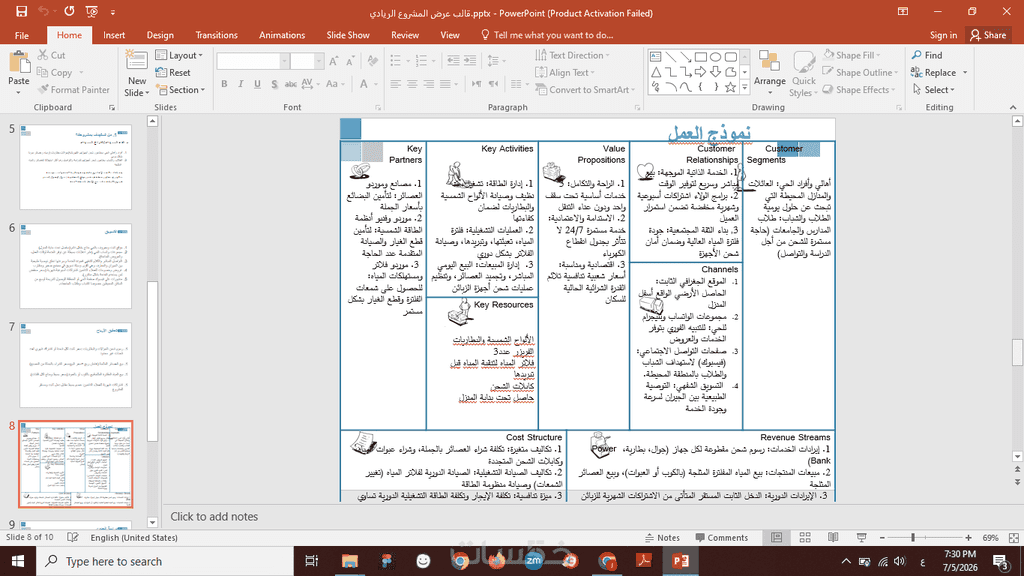Click Increase List Level icon
The image size is (1024, 576).
point(470,61)
